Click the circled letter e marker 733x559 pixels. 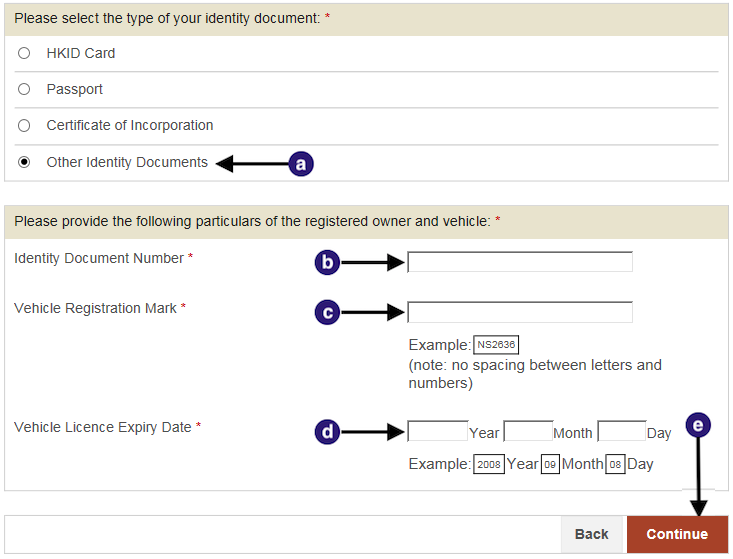tap(698, 425)
